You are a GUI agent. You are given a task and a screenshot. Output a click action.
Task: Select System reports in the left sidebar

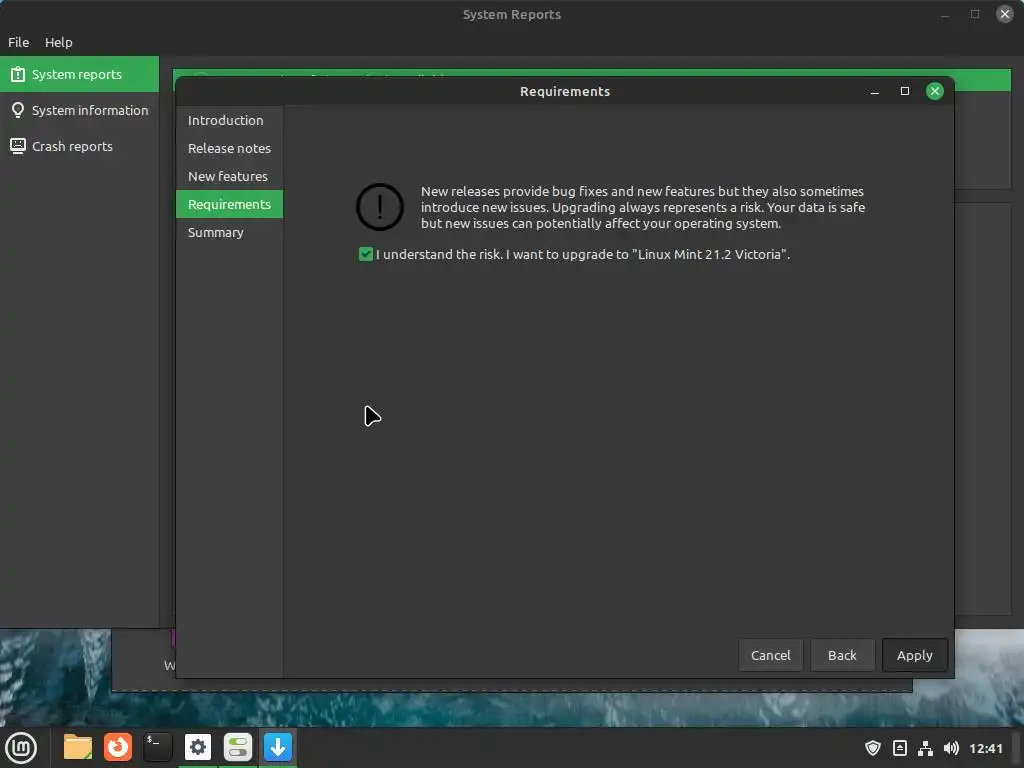pyautogui.click(x=79, y=74)
